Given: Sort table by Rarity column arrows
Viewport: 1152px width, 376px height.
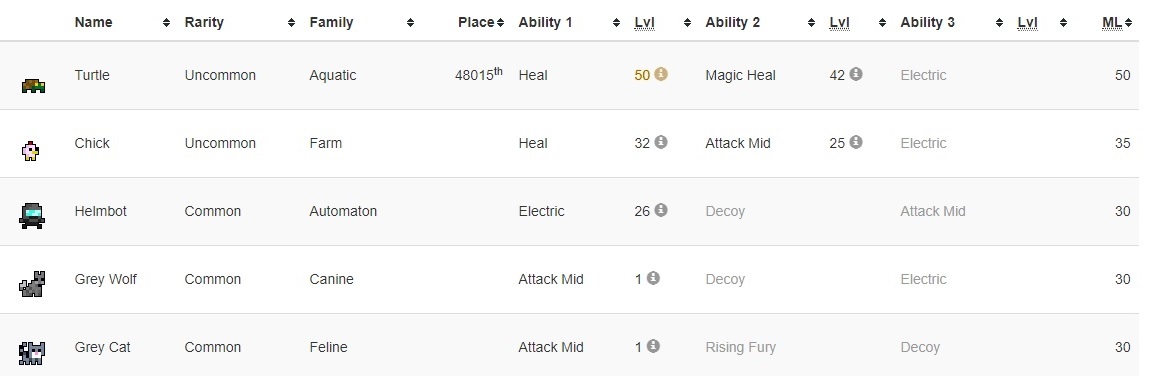Looking at the screenshot, I should pyautogui.click(x=291, y=23).
